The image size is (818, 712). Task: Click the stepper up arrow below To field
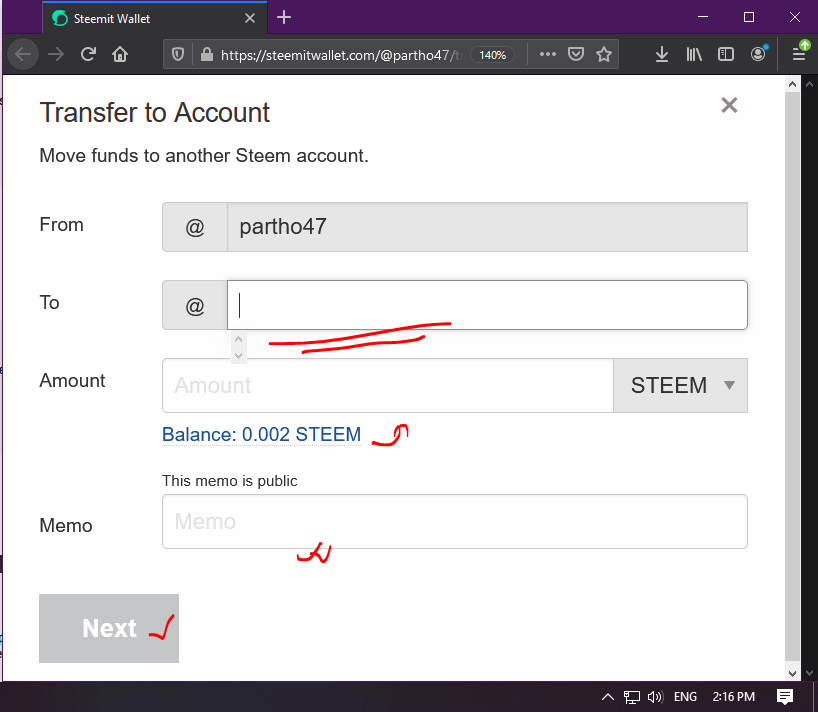click(x=238, y=340)
